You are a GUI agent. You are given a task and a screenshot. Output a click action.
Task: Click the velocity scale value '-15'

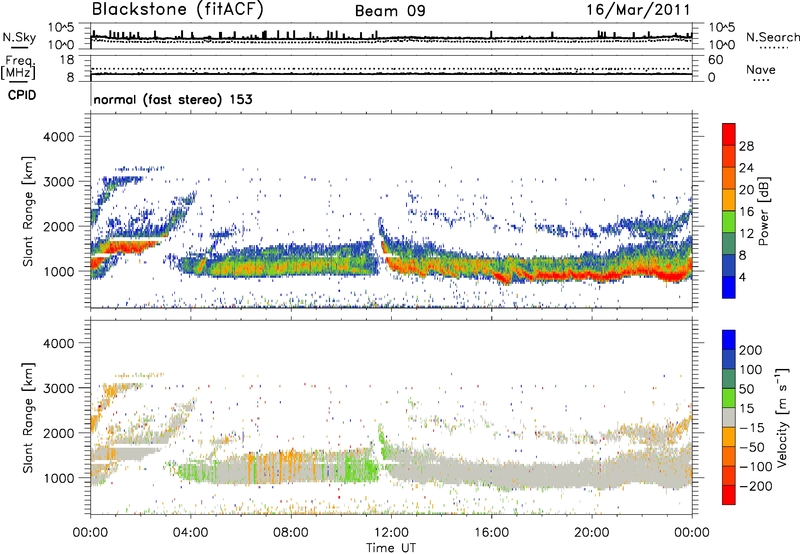coord(752,428)
